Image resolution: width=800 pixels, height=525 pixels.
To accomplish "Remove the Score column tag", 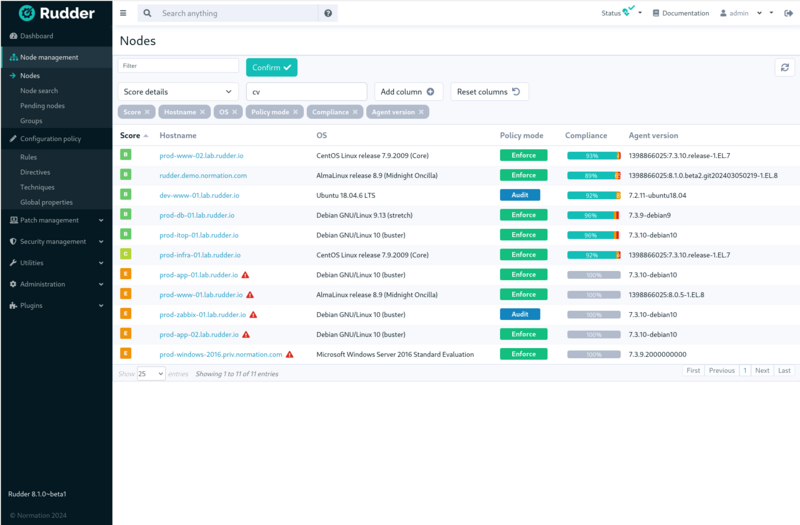I will [147, 112].
